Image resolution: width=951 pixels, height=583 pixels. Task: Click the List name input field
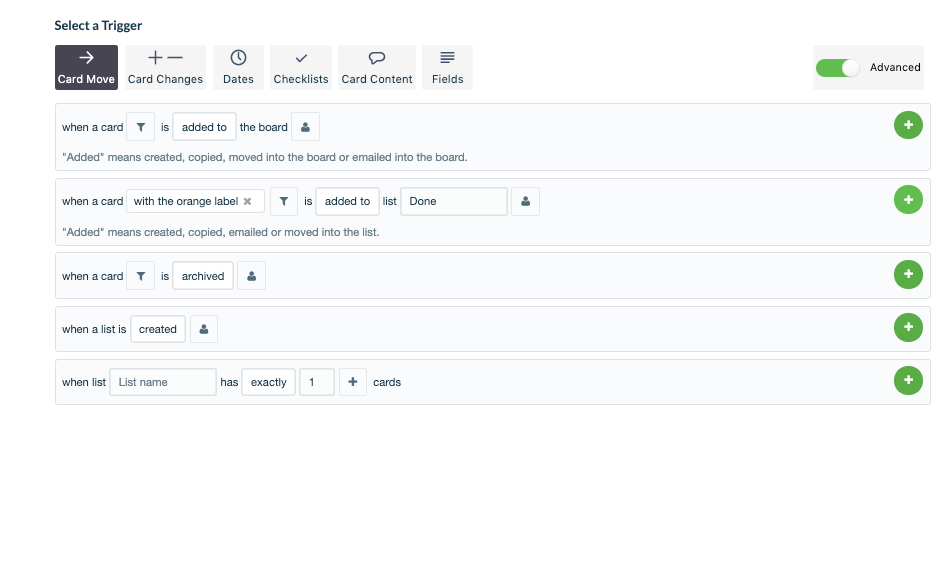tap(162, 381)
